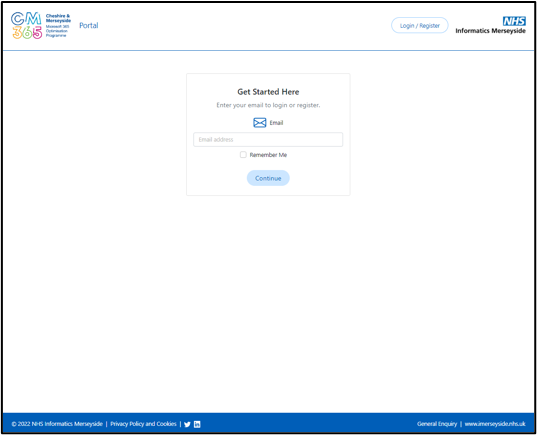537x435 pixels.
Task: Click the Remember Me label text
Action: coord(268,155)
